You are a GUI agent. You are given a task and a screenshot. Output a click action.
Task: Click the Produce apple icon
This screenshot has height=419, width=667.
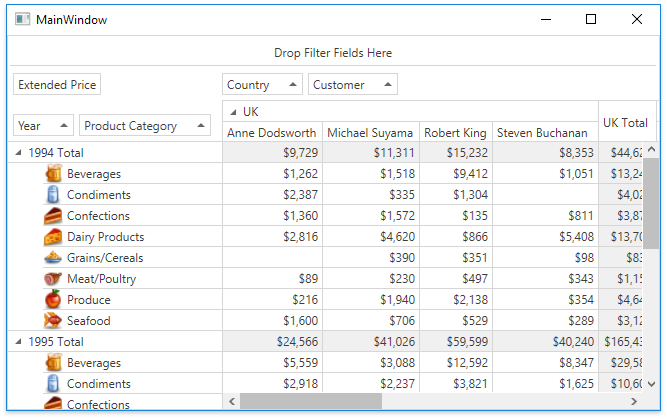[53, 299]
